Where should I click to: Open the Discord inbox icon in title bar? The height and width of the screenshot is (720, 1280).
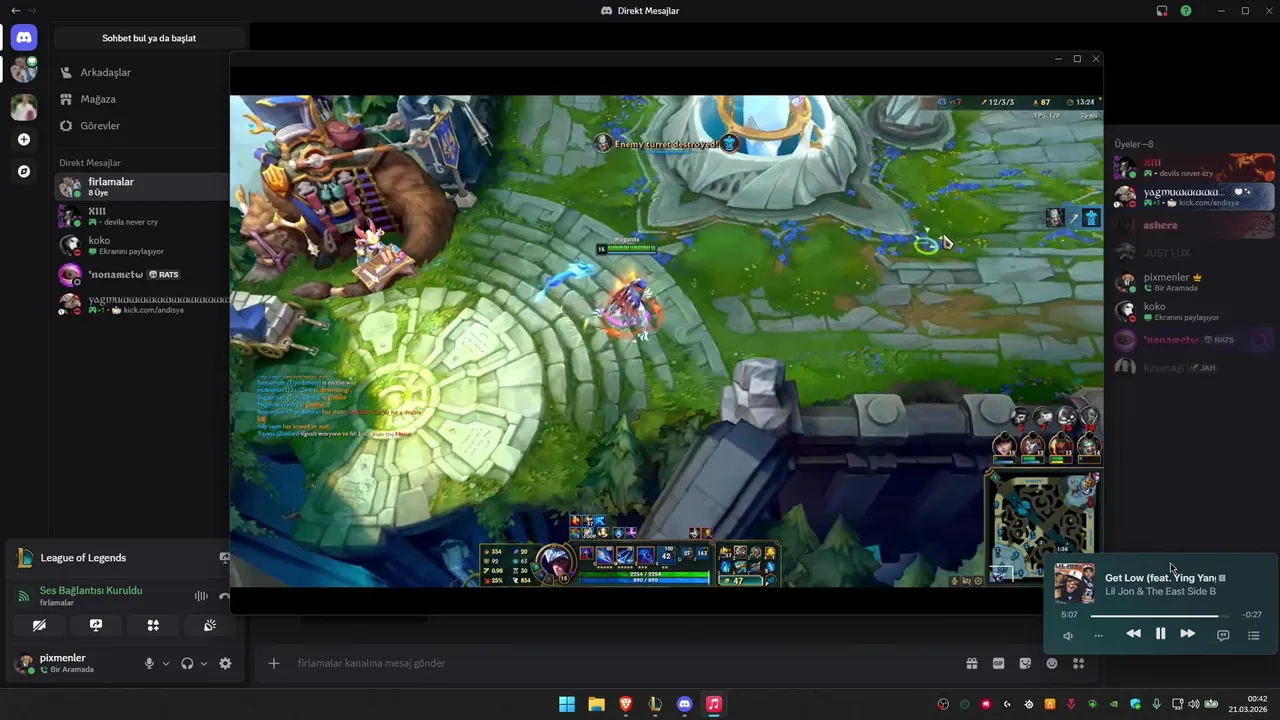coord(1162,11)
